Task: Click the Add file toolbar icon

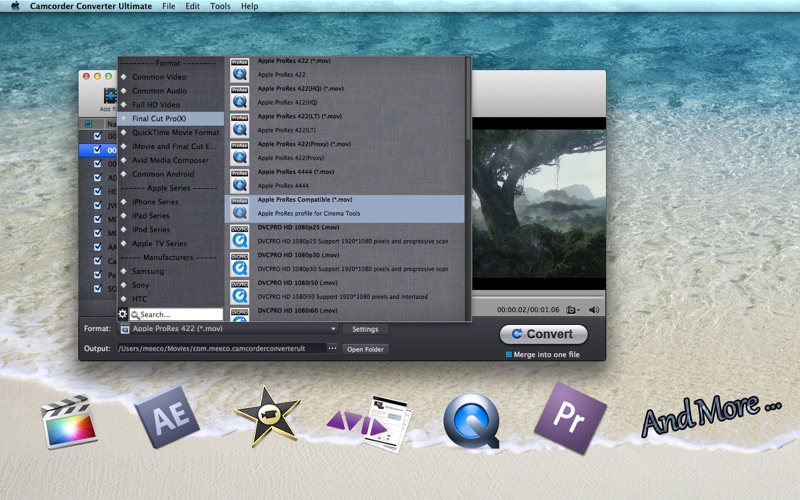Action: coord(110,97)
